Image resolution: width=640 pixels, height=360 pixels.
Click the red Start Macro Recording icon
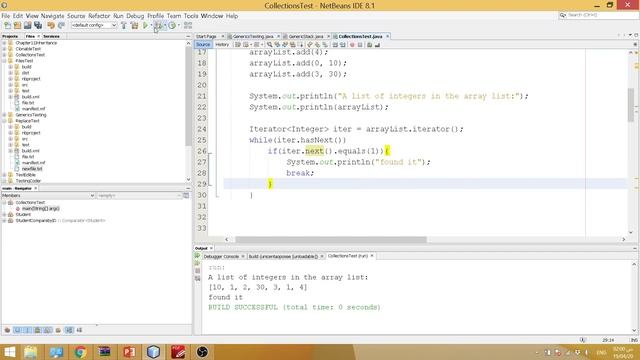(352, 44)
